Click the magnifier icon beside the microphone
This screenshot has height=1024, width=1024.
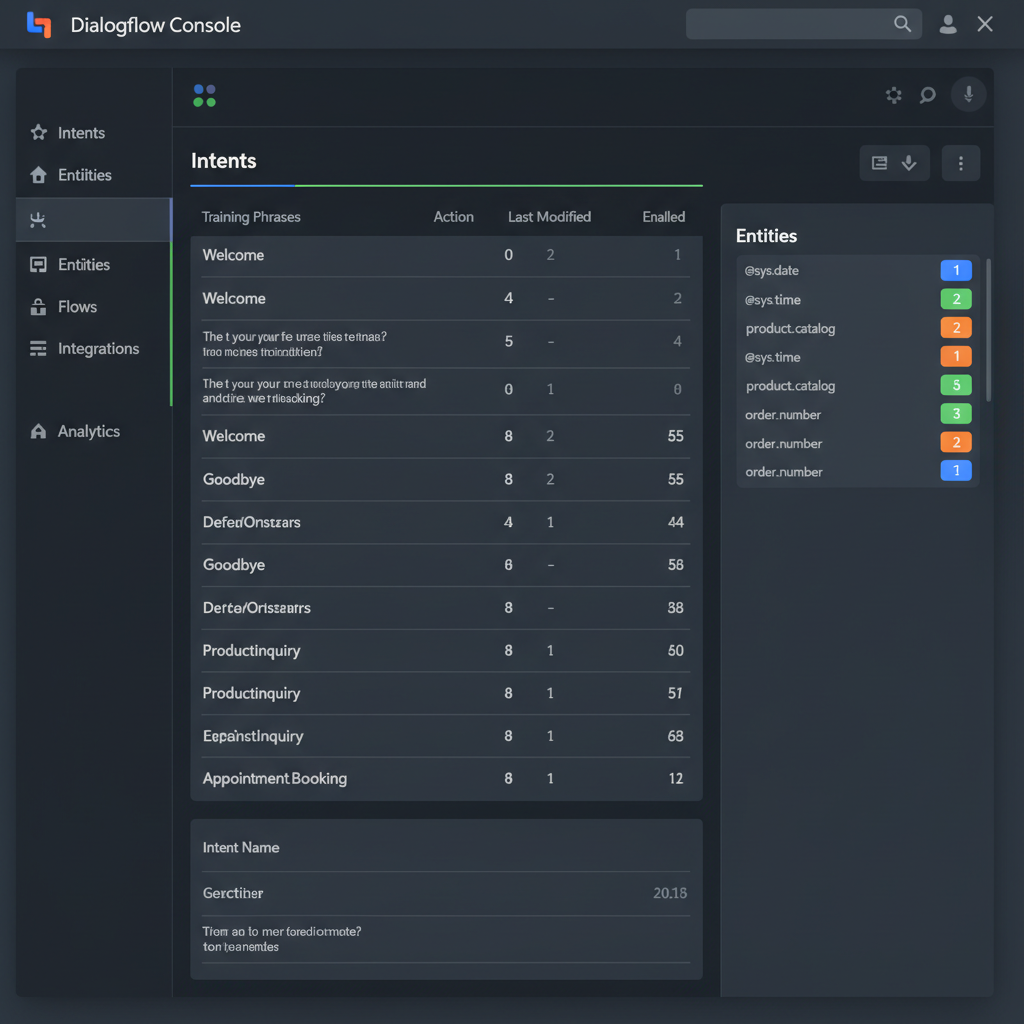(928, 95)
